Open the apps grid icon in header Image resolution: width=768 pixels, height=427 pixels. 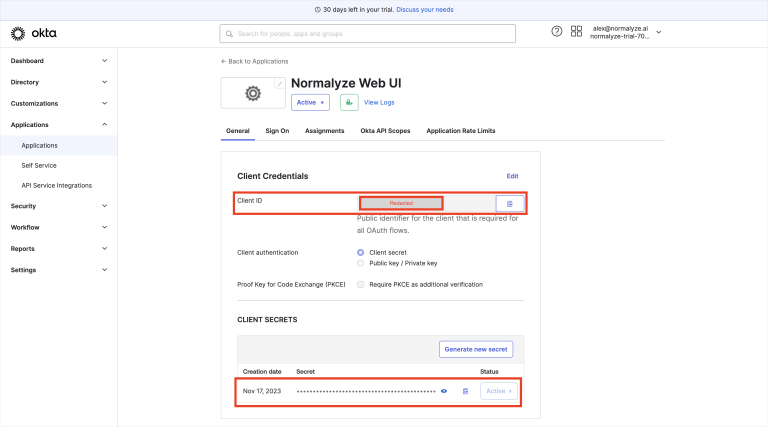point(576,32)
